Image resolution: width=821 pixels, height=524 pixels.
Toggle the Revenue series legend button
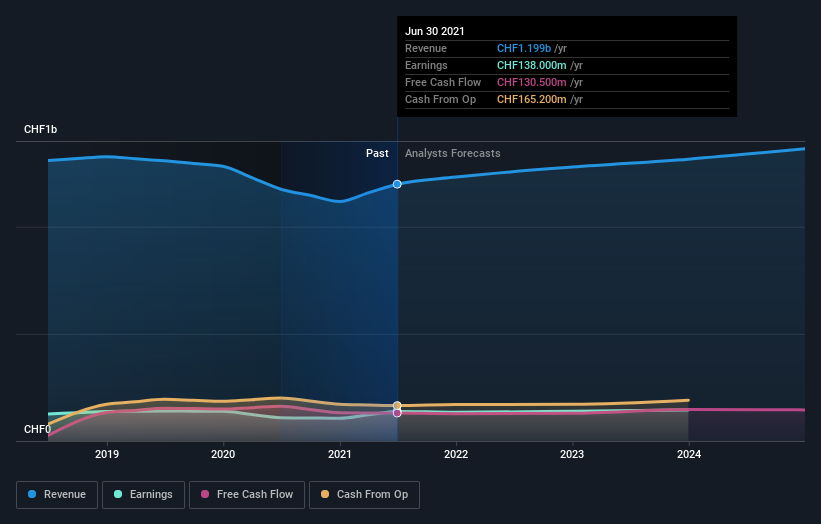pyautogui.click(x=57, y=495)
